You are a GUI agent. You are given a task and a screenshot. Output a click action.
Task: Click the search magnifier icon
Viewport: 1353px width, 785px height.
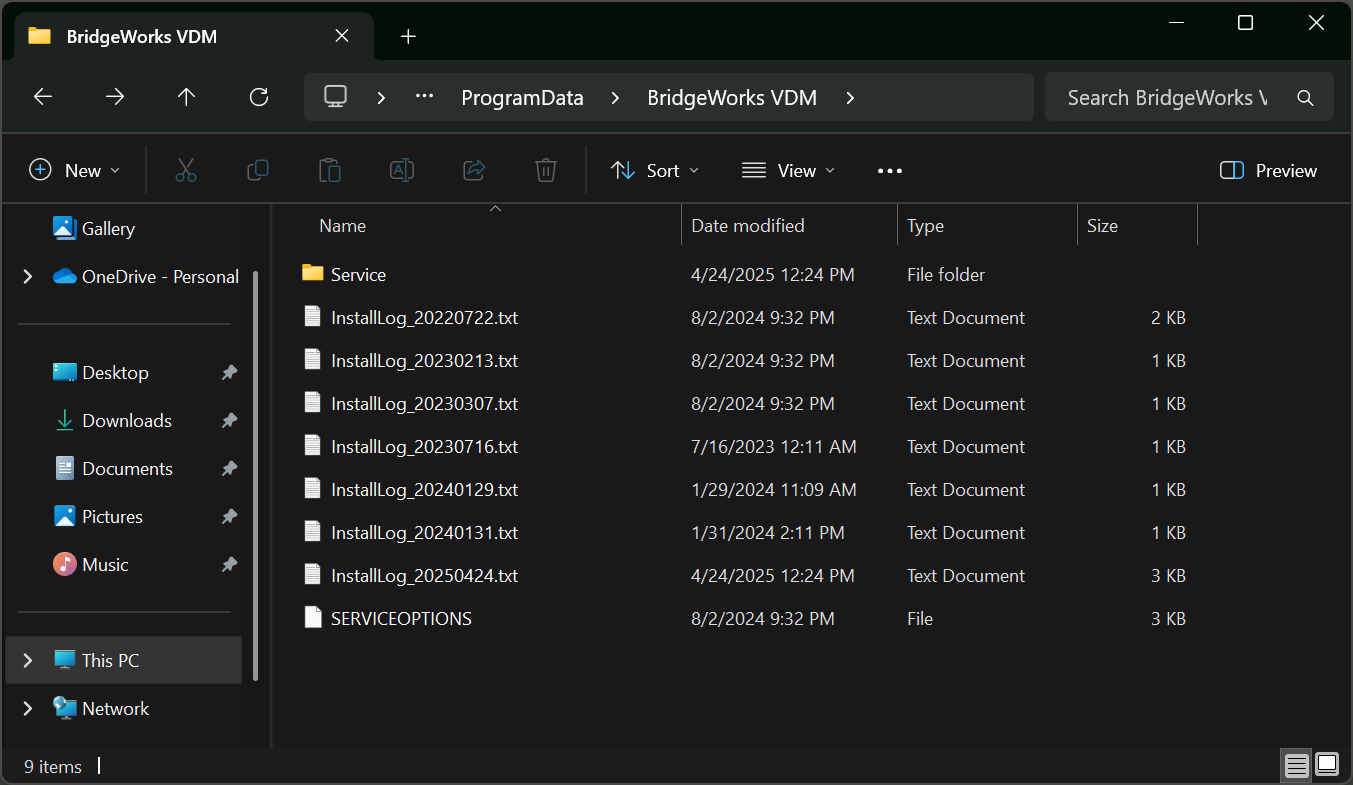coord(1305,98)
